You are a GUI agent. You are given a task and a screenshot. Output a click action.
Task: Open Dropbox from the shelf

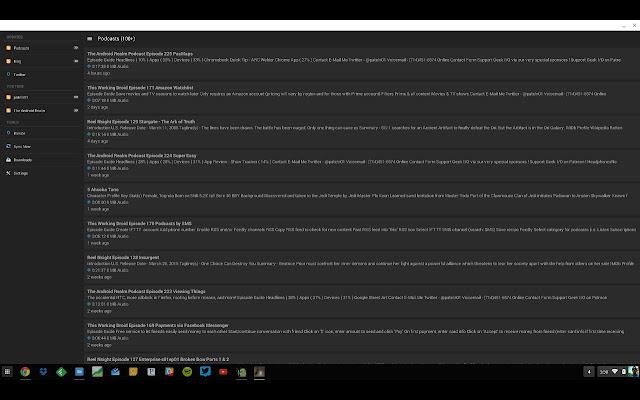point(43,372)
